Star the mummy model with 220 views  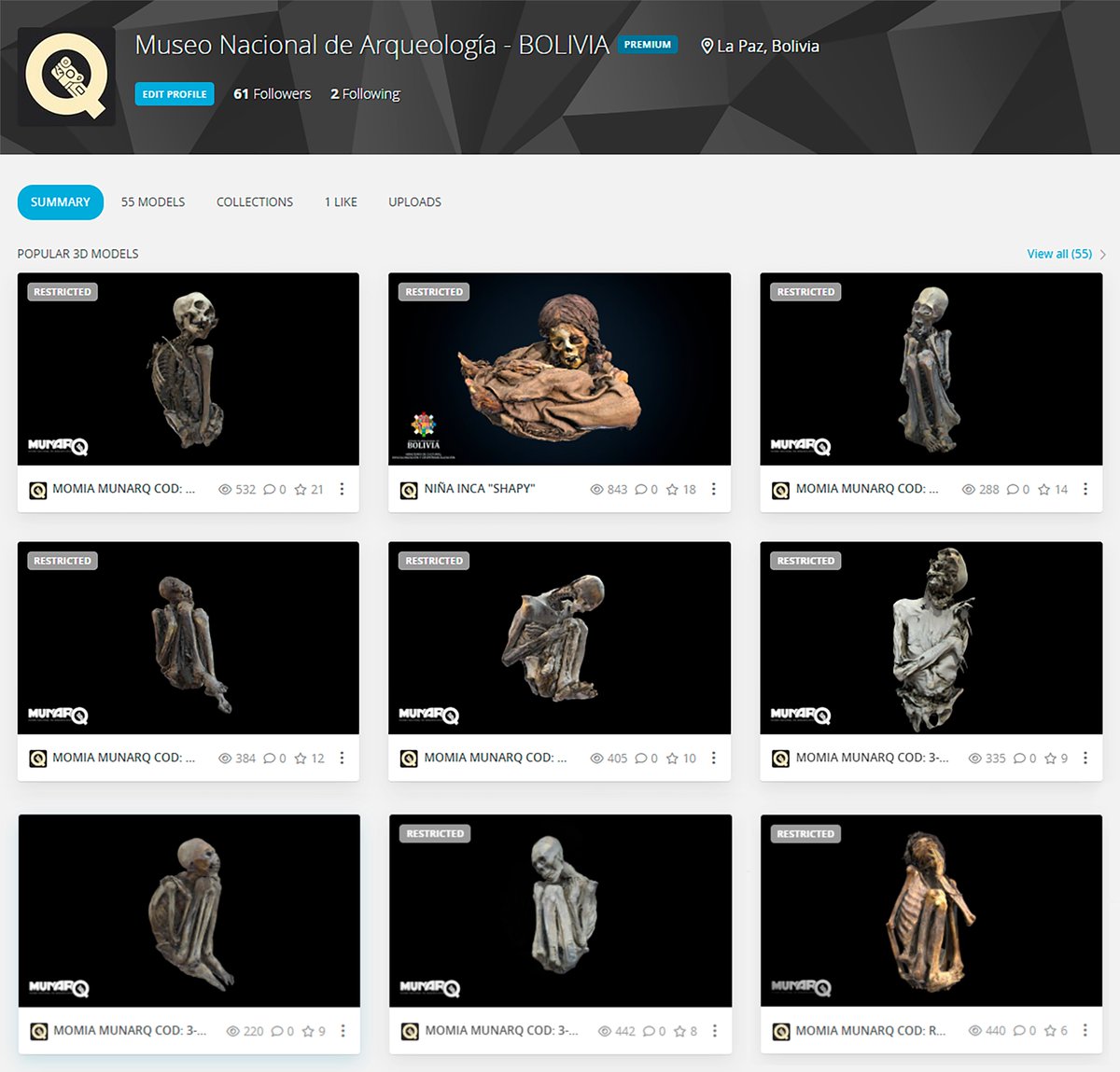308,1031
